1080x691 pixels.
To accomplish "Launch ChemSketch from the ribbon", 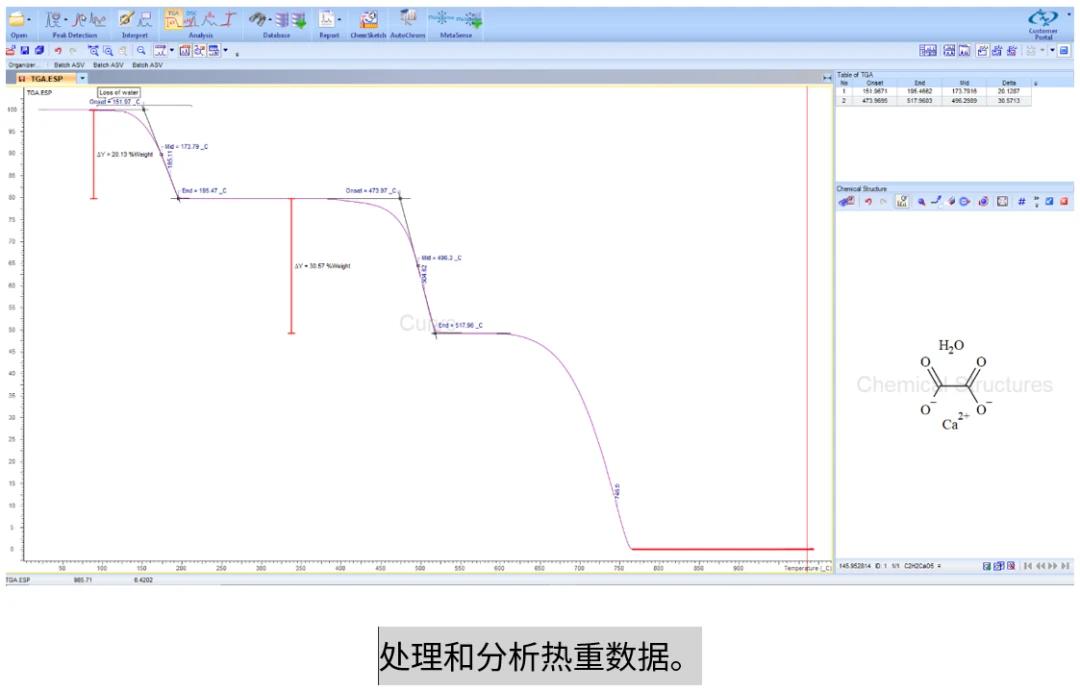I will click(x=368, y=19).
